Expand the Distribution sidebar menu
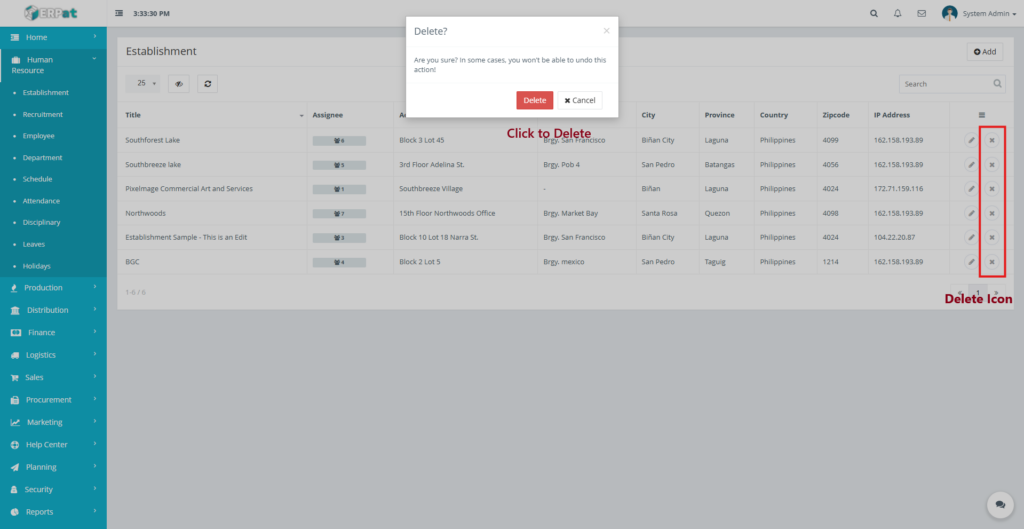 coord(53,310)
